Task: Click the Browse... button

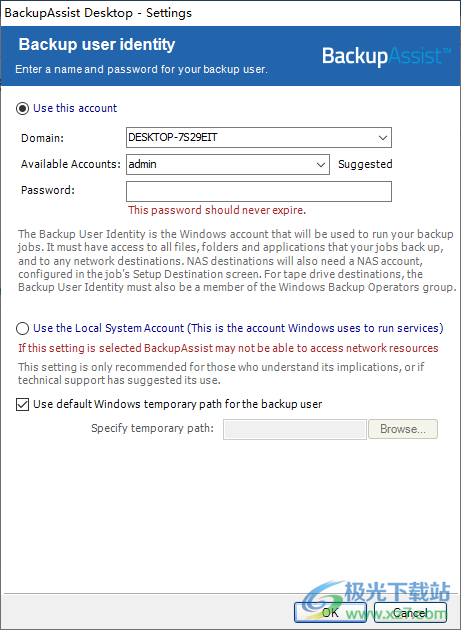Action: 403,429
